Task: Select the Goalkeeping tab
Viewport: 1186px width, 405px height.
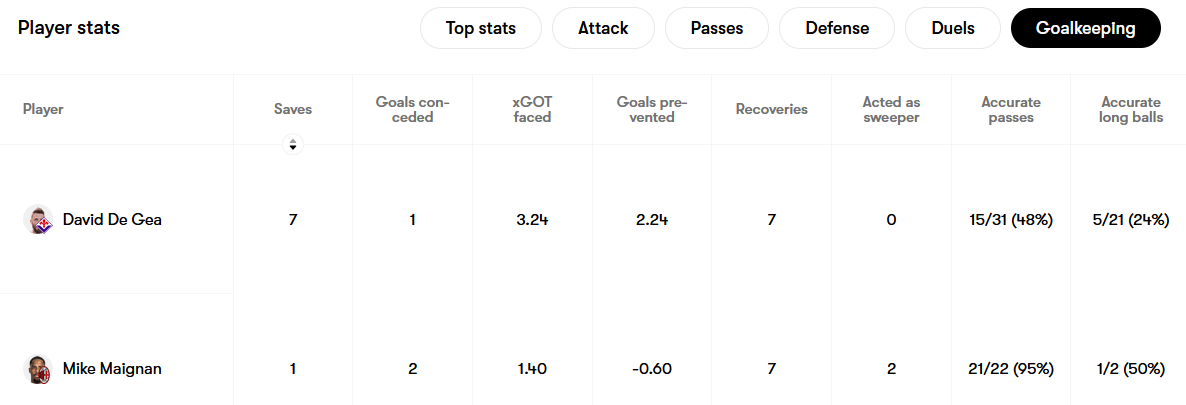Action: 1085,29
